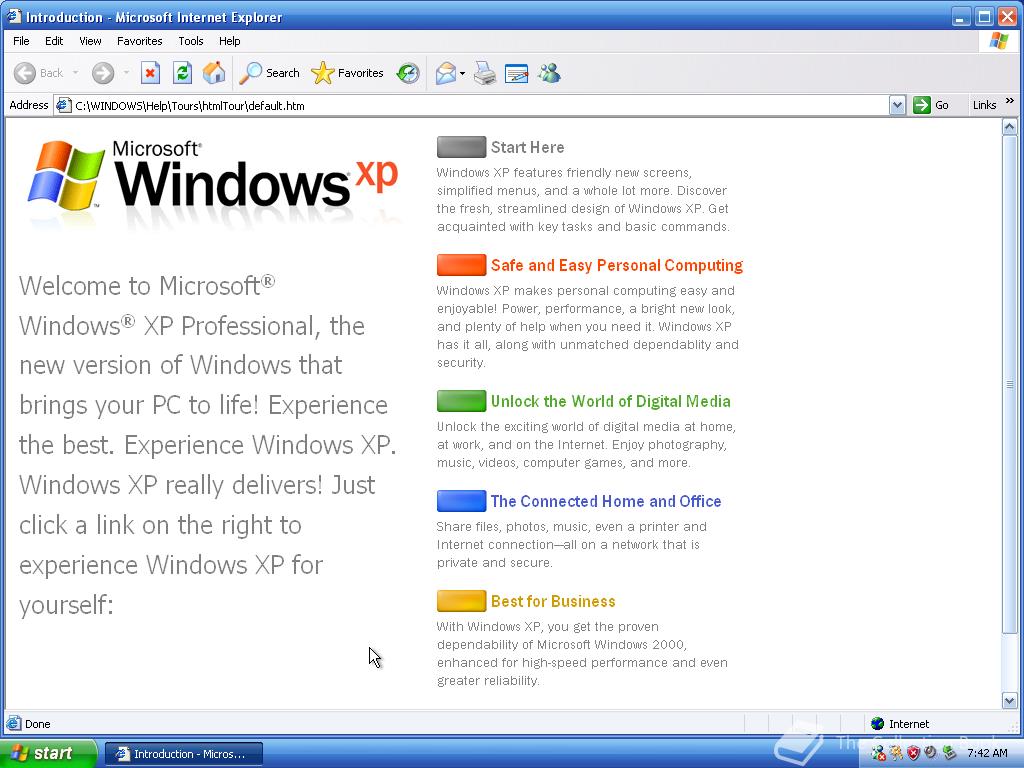Screen dimensions: 1024x768
Task: Click the page icon in address bar
Action: [x=63, y=105]
